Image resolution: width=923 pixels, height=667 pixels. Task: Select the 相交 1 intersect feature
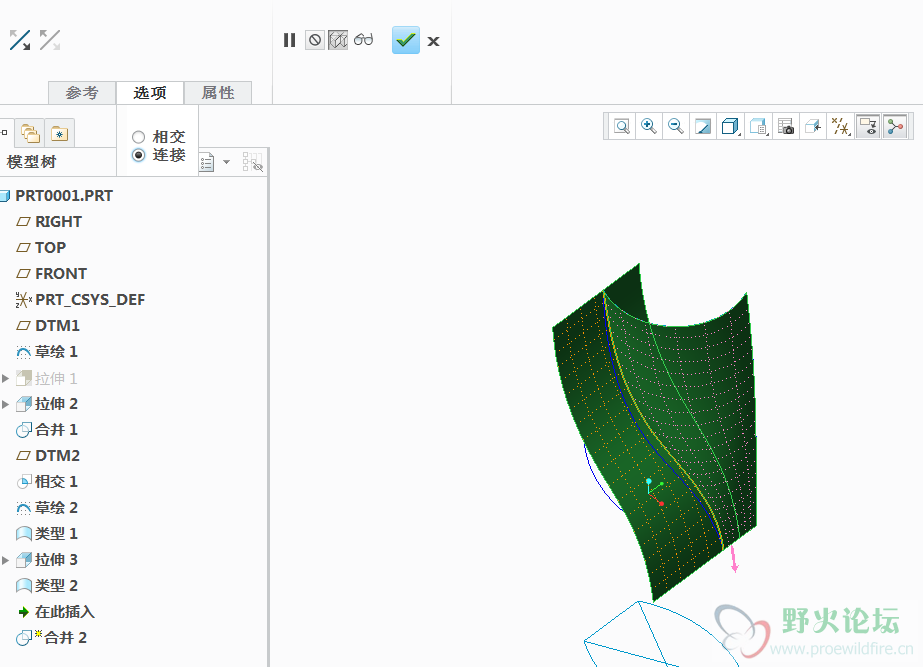click(x=56, y=482)
